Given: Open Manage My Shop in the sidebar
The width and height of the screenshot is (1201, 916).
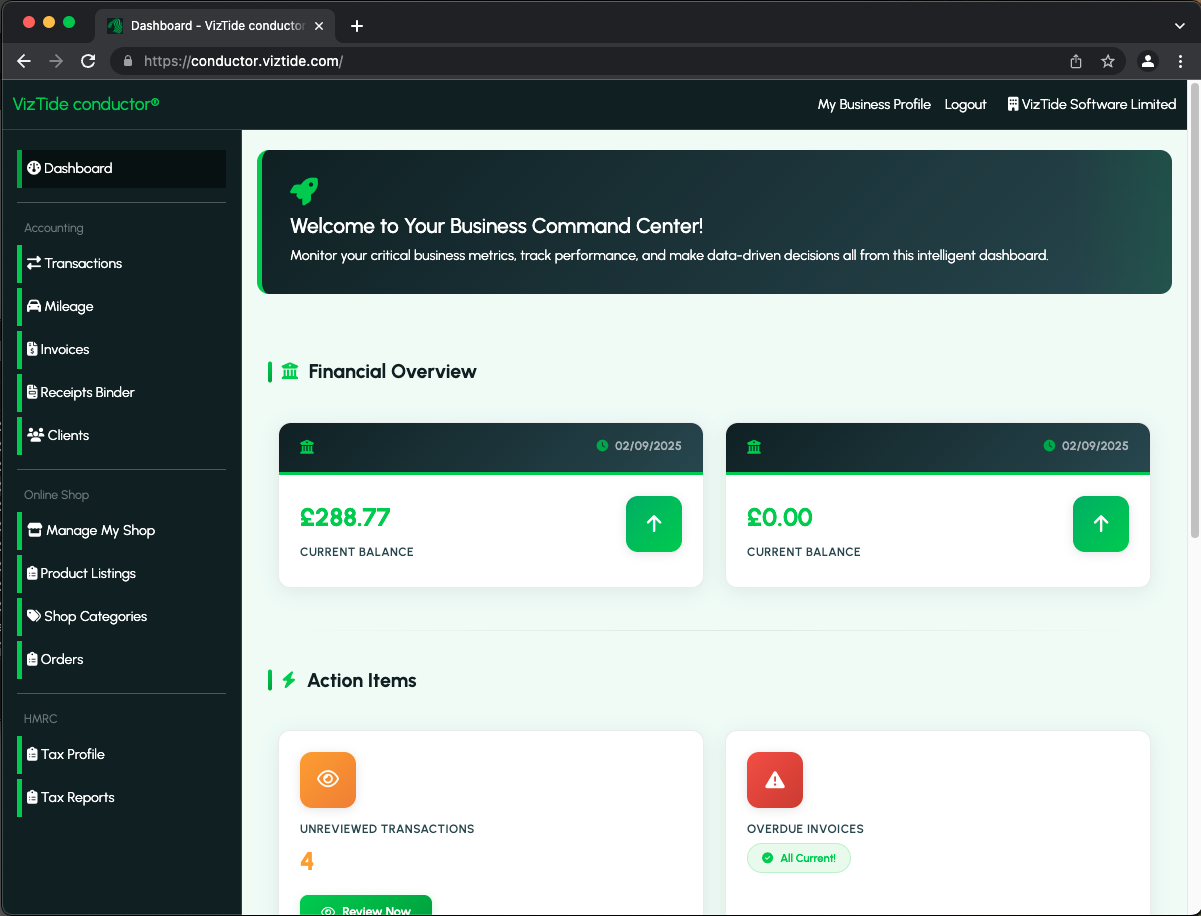Looking at the screenshot, I should coord(122,530).
